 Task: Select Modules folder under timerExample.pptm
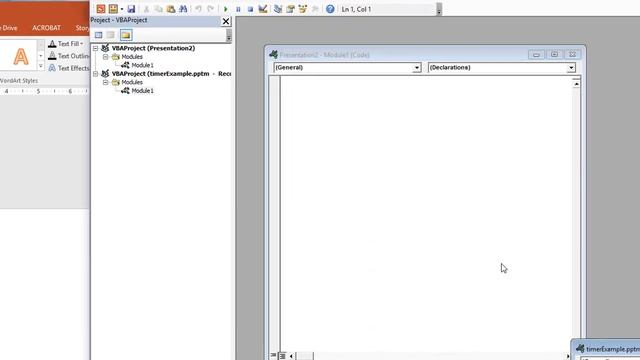[x=132, y=82]
